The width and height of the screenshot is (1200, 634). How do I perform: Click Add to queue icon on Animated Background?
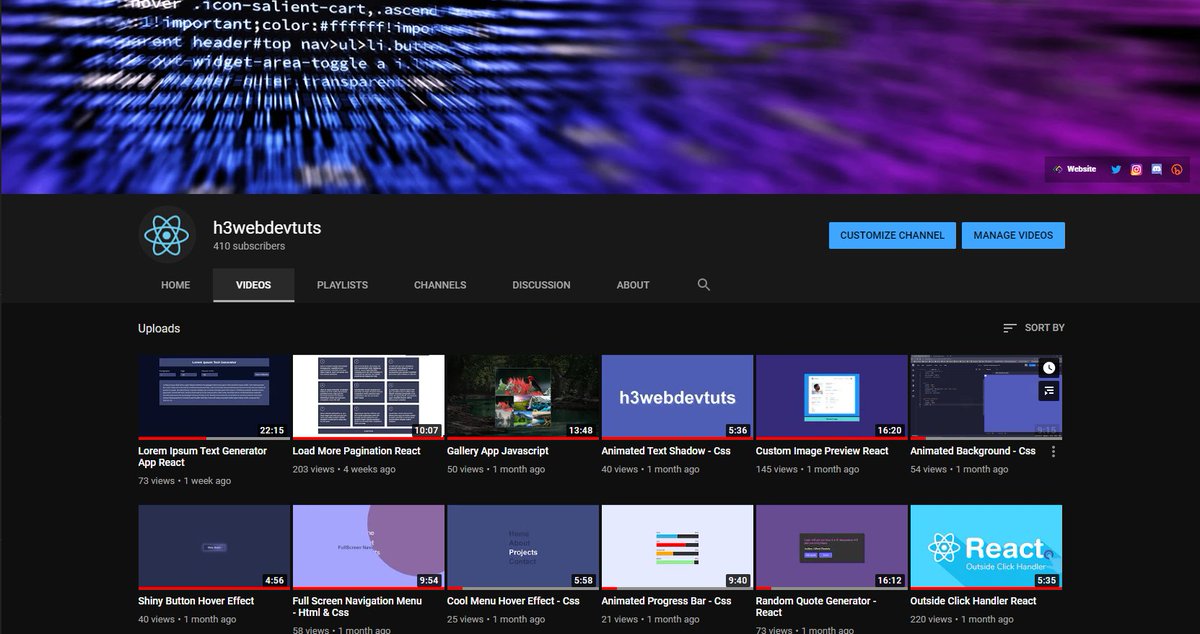[x=1048, y=392]
